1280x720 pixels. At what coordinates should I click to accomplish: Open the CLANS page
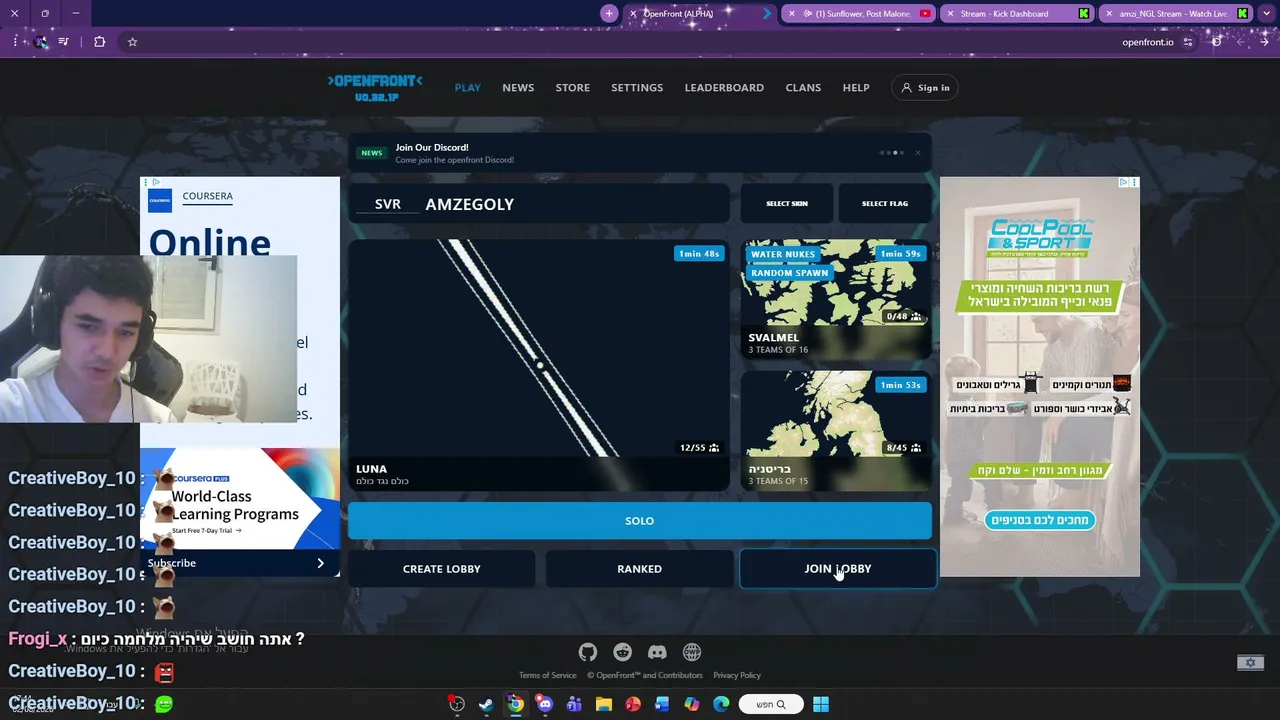(803, 88)
